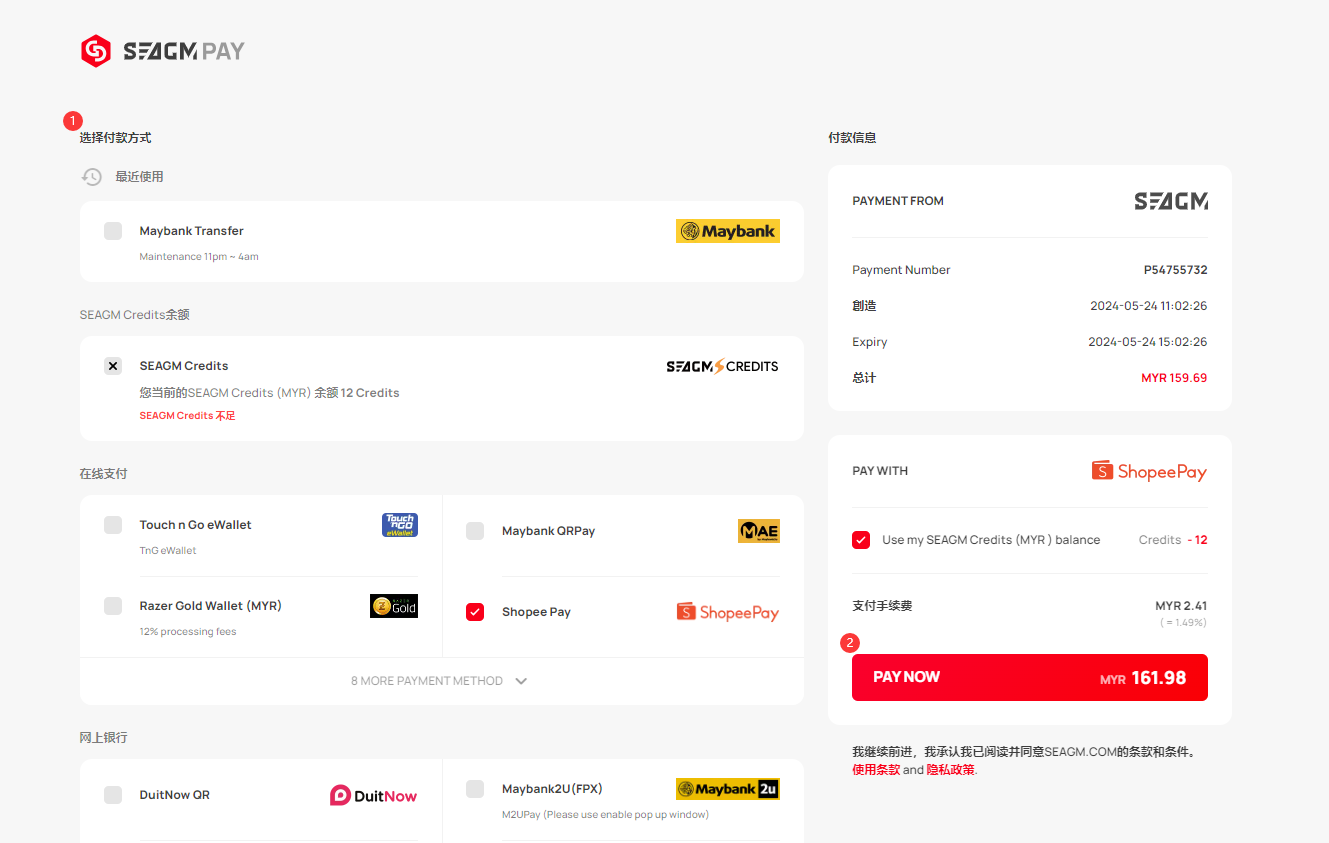Click the SEAGM Pay logo
Screen dimensions: 1329x843
(x=162, y=51)
